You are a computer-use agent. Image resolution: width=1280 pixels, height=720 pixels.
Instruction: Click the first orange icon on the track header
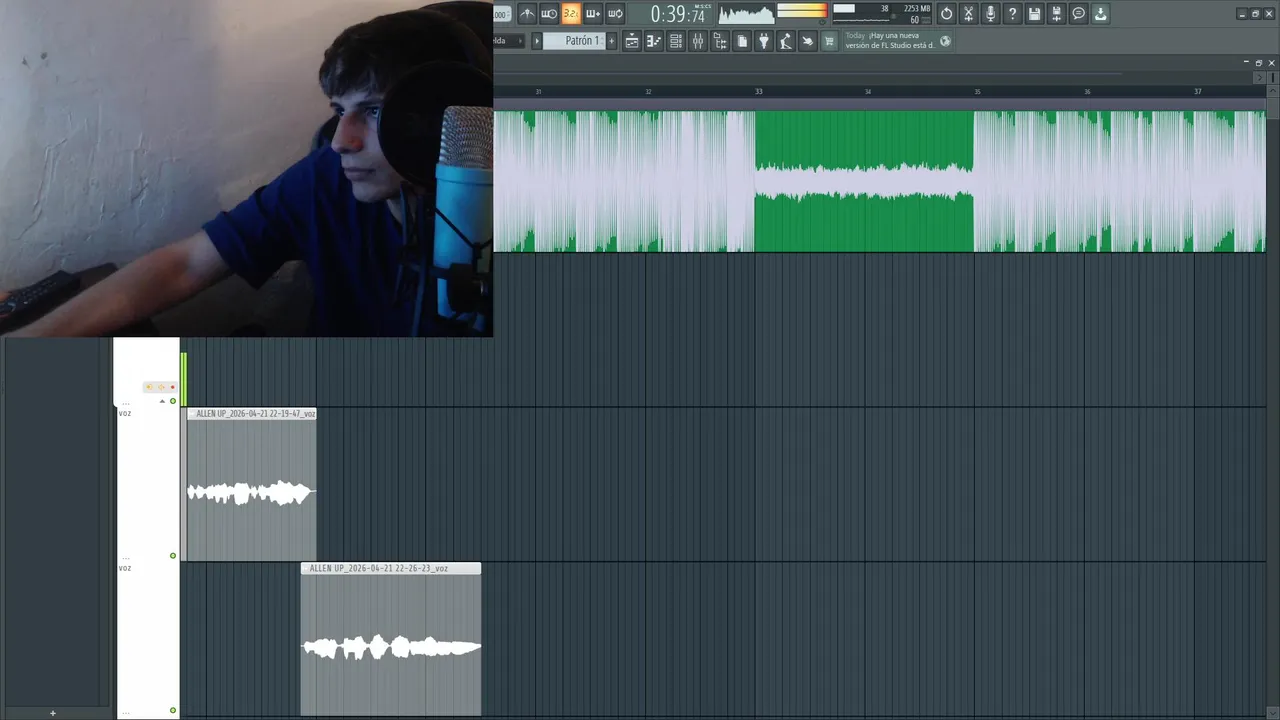click(x=150, y=387)
